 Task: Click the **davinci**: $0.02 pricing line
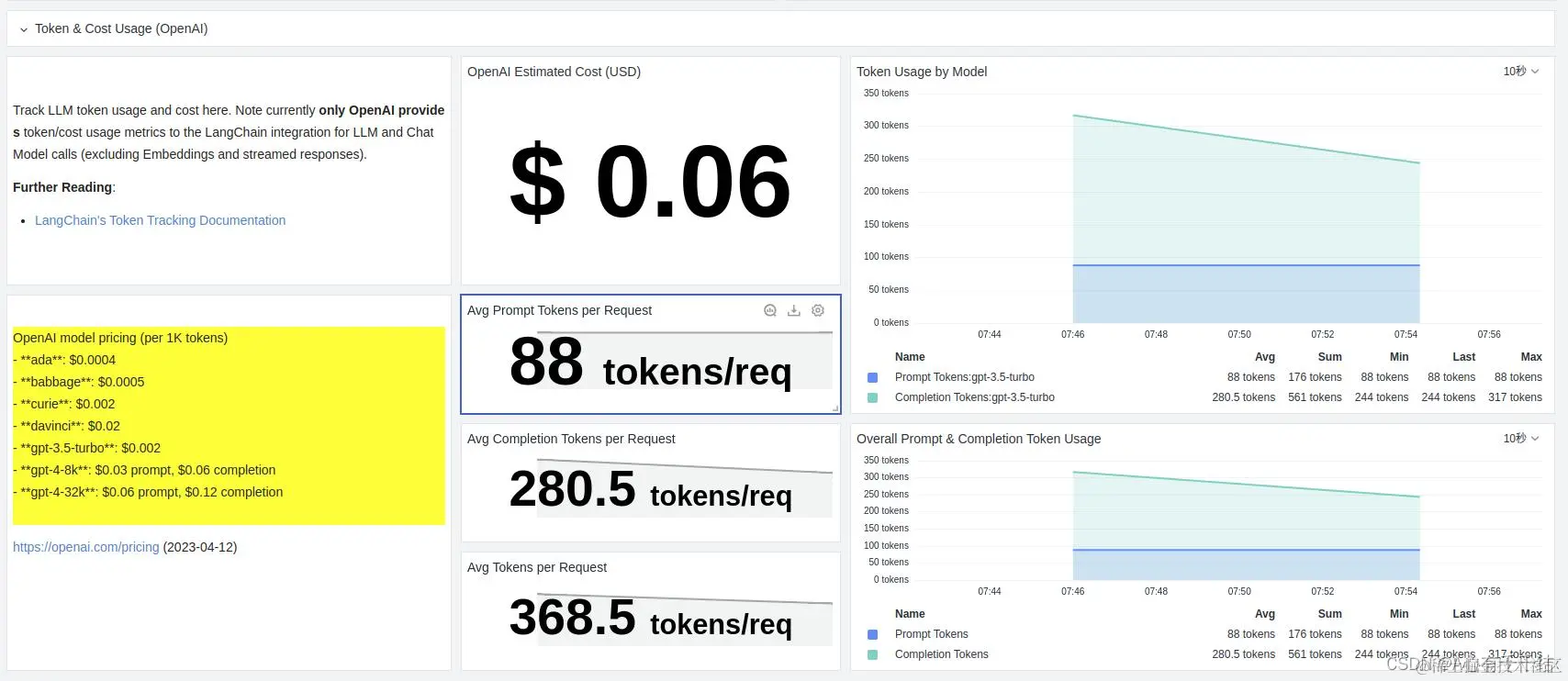pyautogui.click(x=66, y=426)
